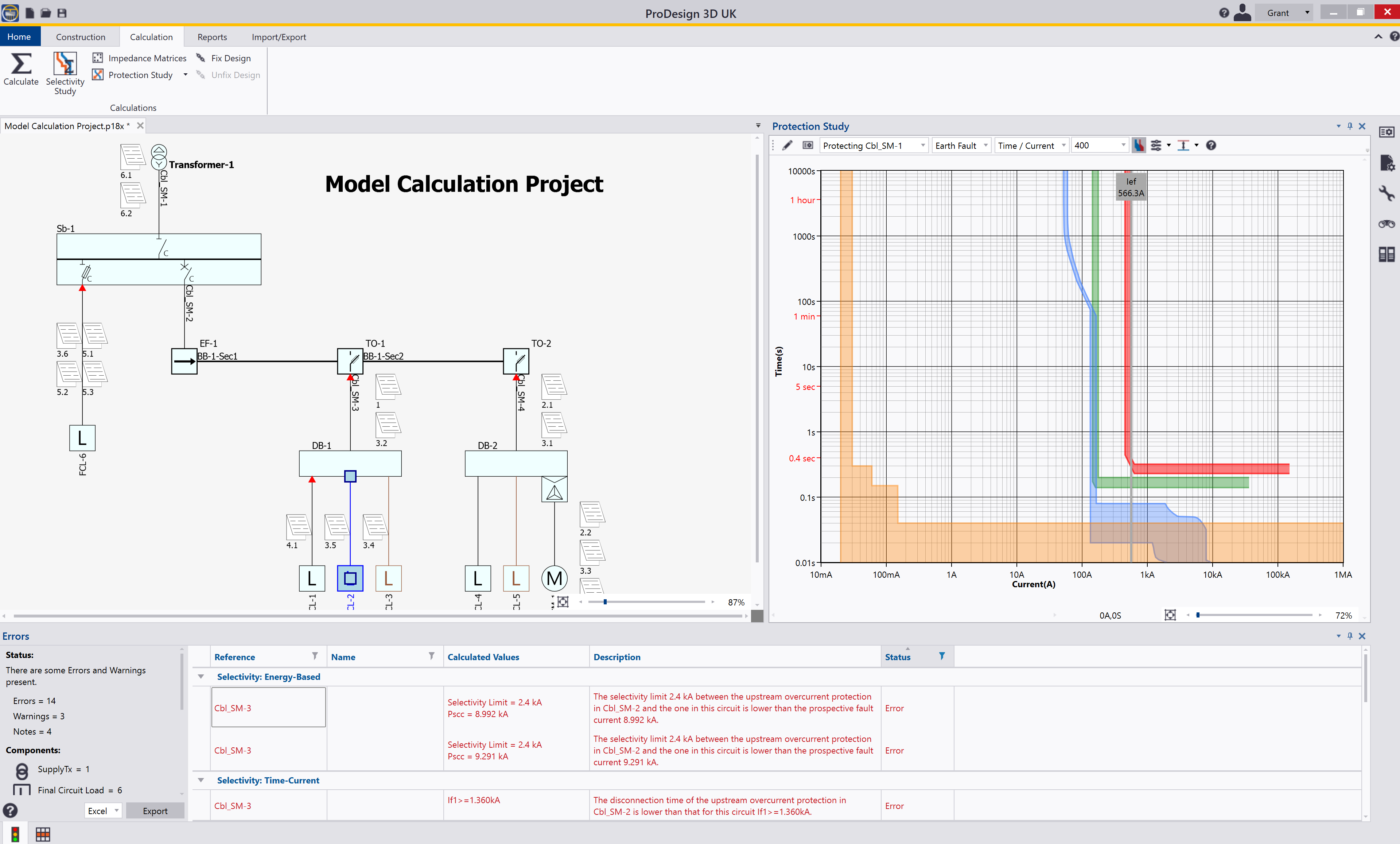Select the Selectivity Study tool

coord(65,73)
